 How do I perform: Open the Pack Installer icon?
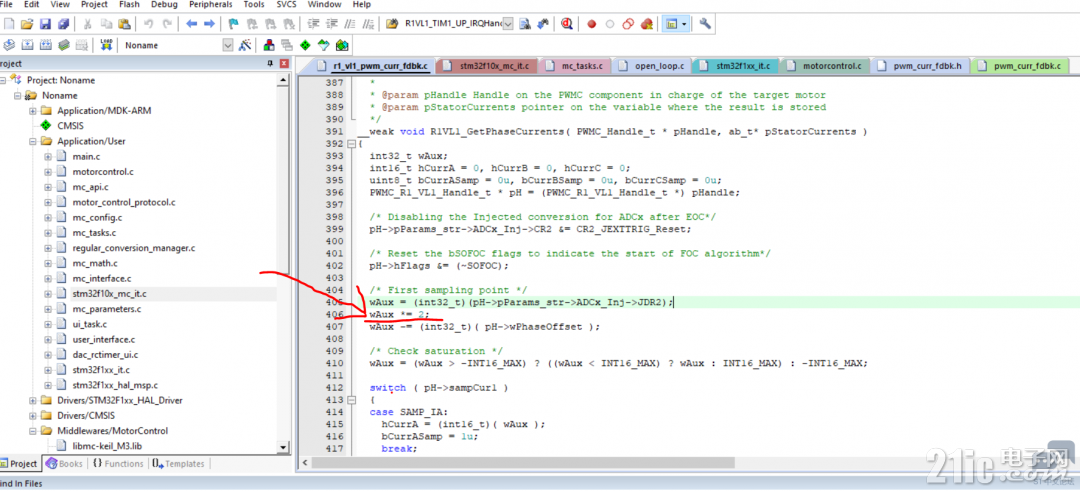(x=341, y=45)
